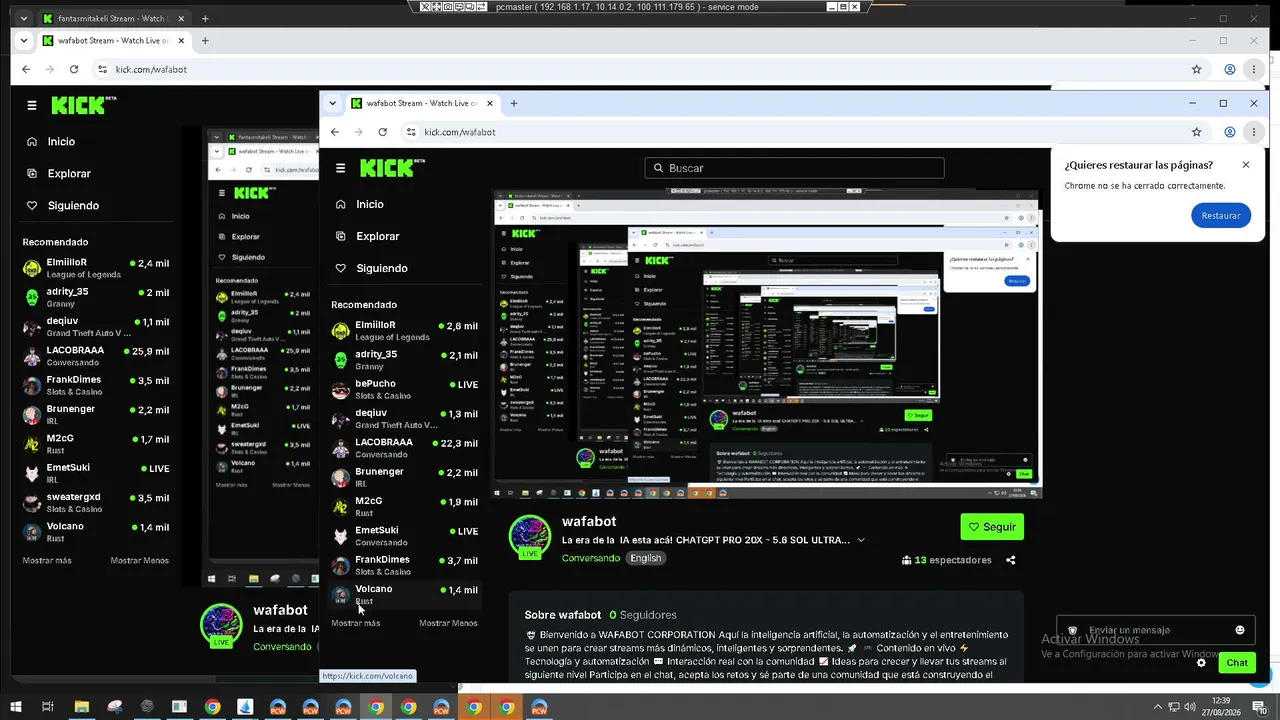1280x720 pixels.
Task: Open File Explorer from taskbar
Action: click(82, 707)
